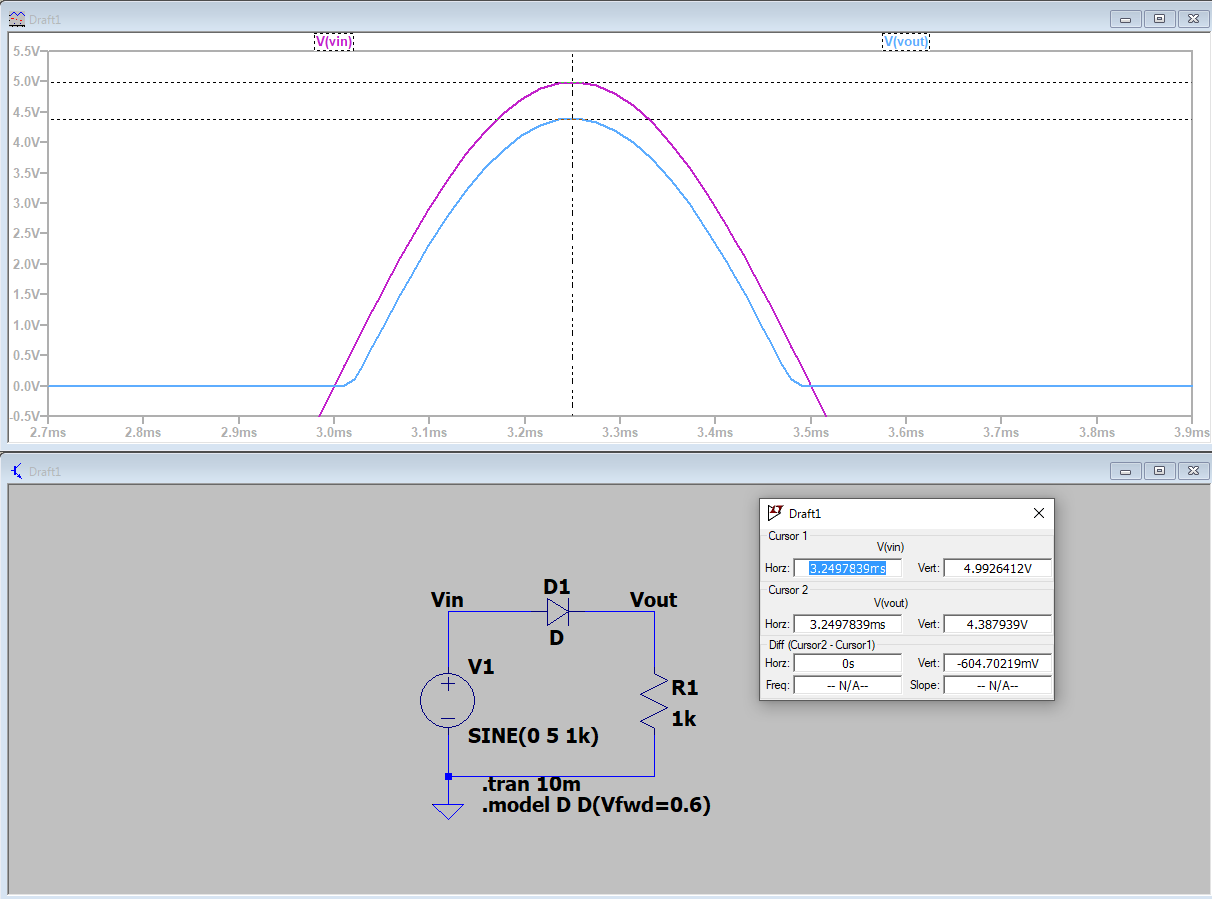Click the V(vin) trace label
Viewport: 1212px width, 899px height.
click(x=334, y=41)
